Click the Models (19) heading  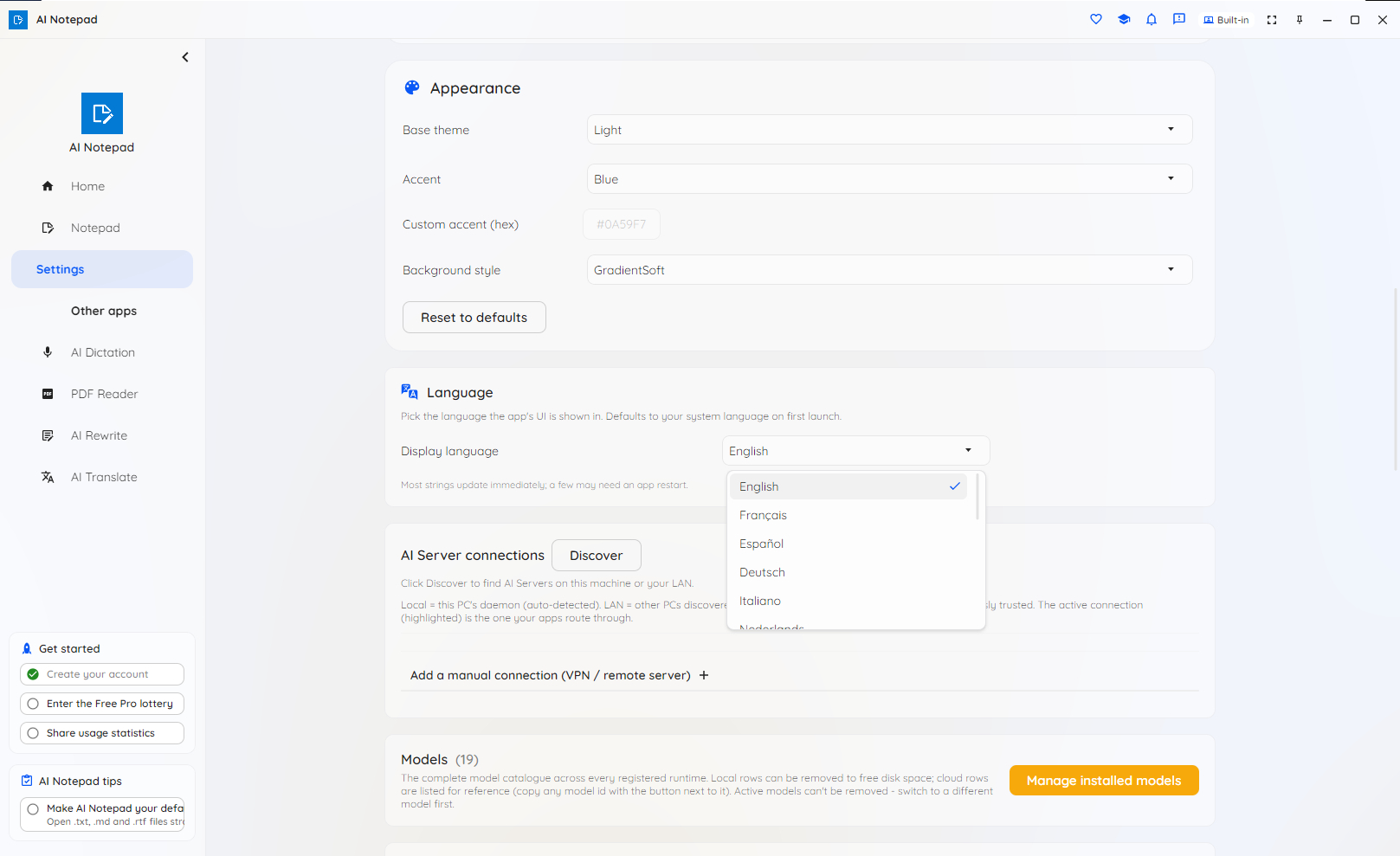(x=440, y=759)
